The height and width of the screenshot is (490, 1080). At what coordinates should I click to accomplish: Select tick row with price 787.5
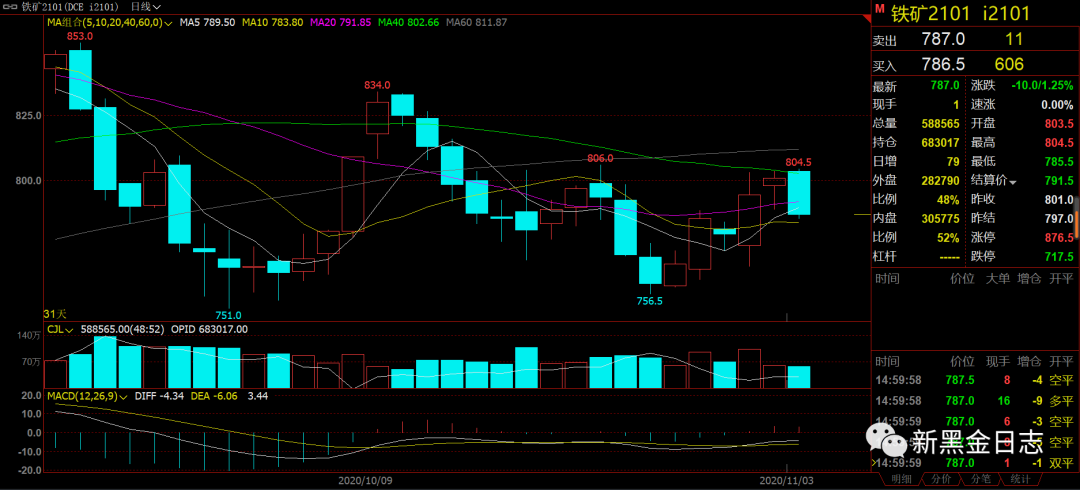(x=973, y=380)
